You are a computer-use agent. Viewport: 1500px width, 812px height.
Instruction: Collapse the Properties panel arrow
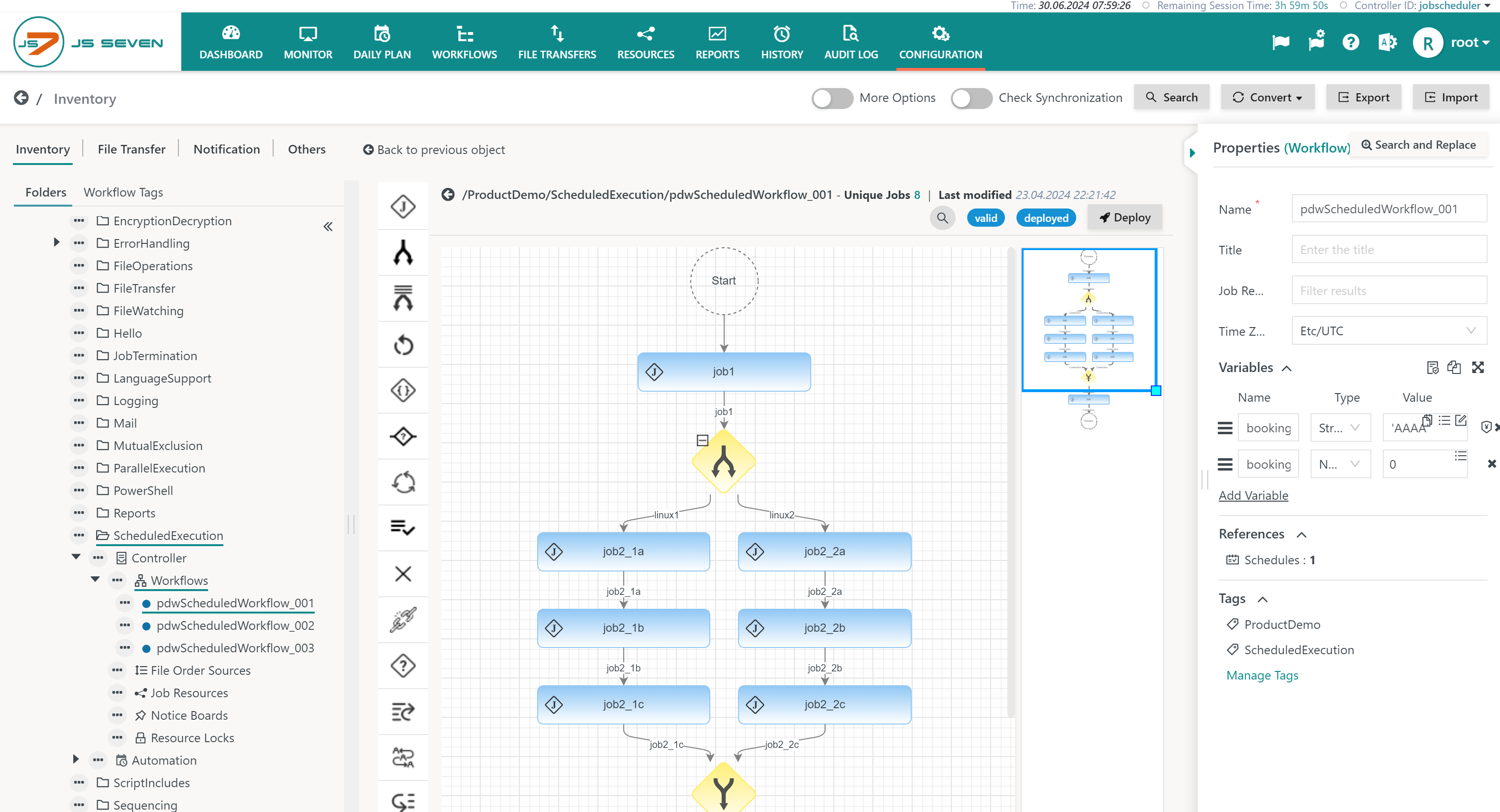click(x=1192, y=153)
